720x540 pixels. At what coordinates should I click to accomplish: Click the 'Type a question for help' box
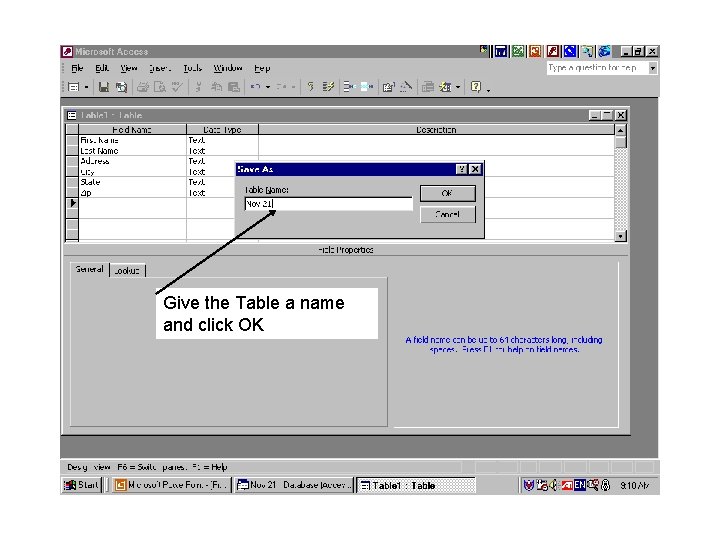click(597, 68)
